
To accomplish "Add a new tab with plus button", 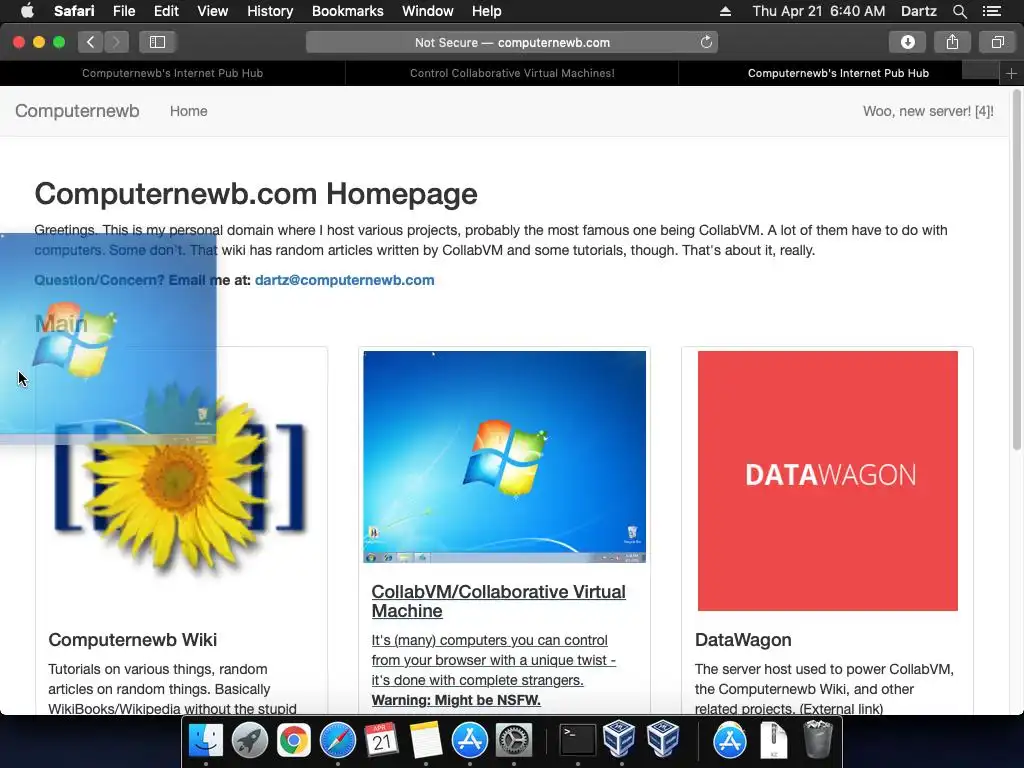I will [1011, 74].
